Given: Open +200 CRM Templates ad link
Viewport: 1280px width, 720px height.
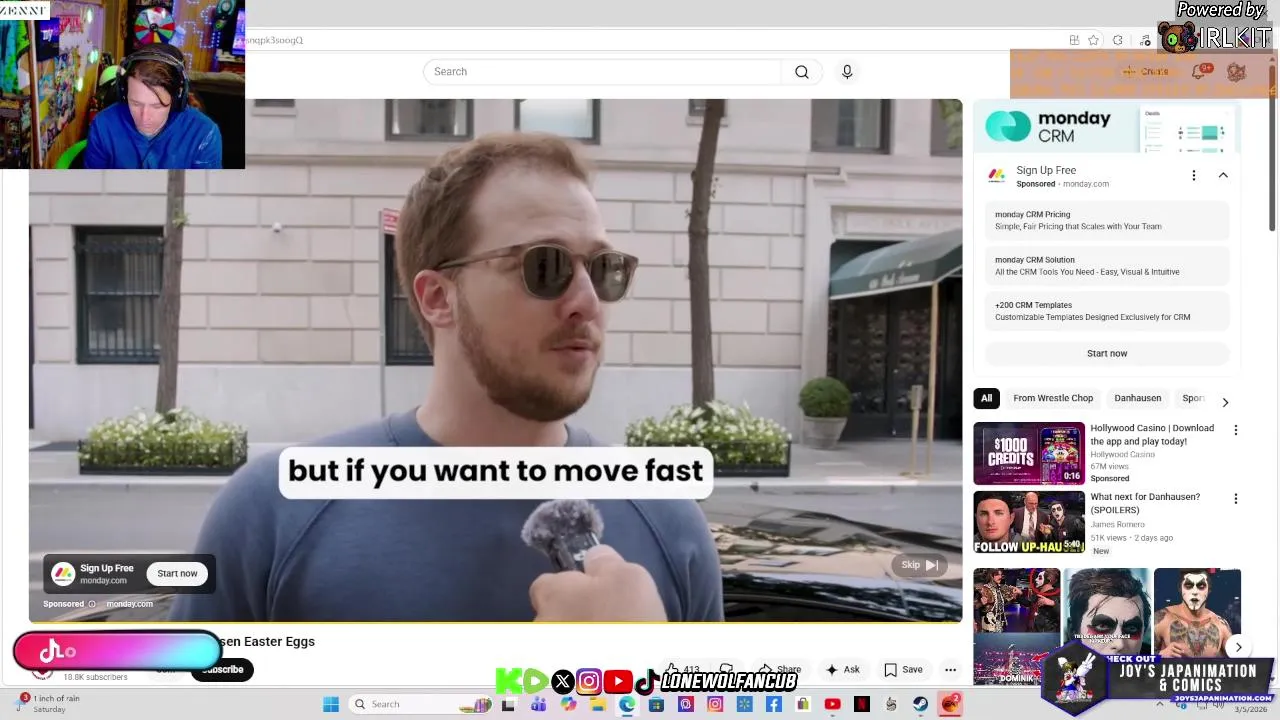Looking at the screenshot, I should coord(1107,311).
